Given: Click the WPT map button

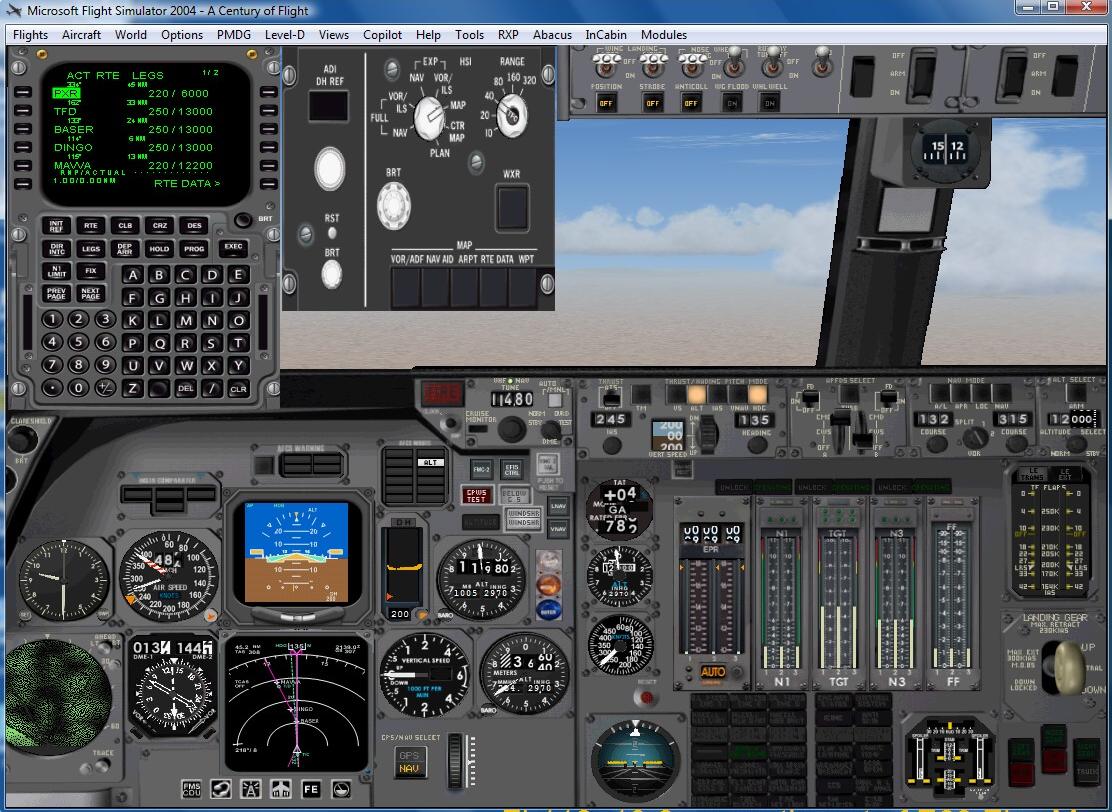Looking at the screenshot, I should (523, 287).
